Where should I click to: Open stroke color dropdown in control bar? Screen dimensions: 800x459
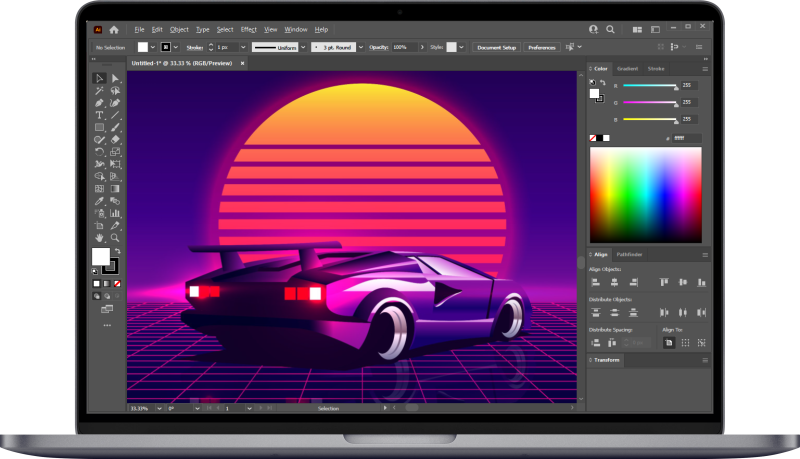(x=176, y=47)
